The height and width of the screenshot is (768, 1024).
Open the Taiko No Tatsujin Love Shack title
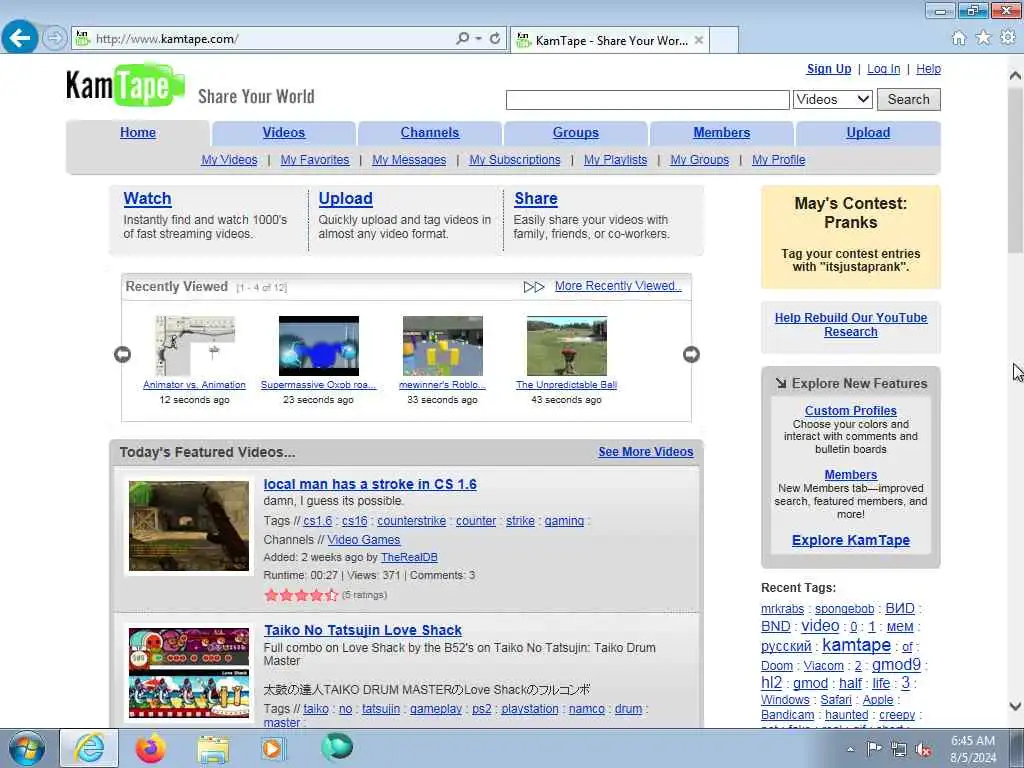pyautogui.click(x=363, y=631)
